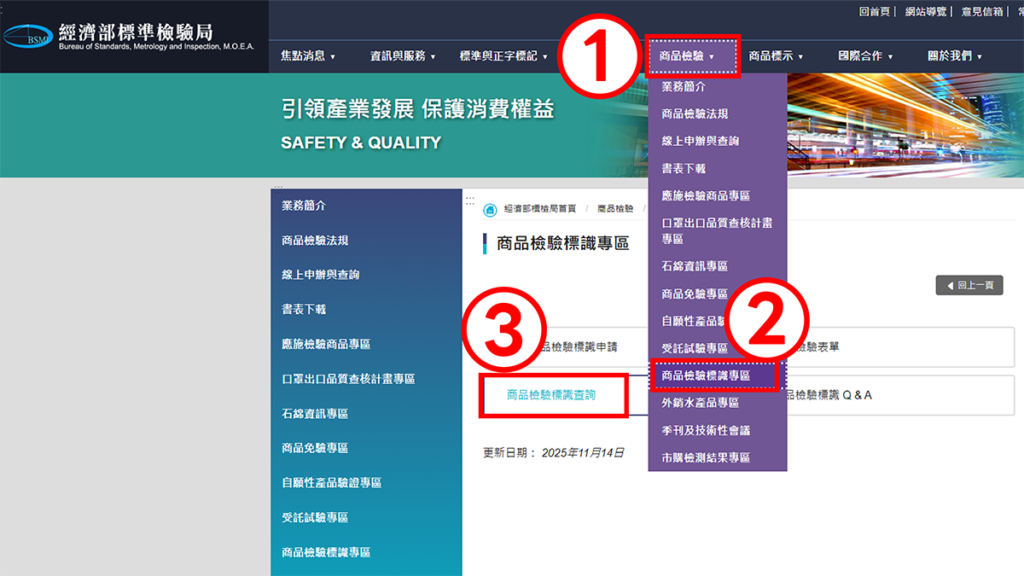Screen dimensions: 1024x576
Task: Open 石綿資訊專區 in left sidebar
Action: 314,413
